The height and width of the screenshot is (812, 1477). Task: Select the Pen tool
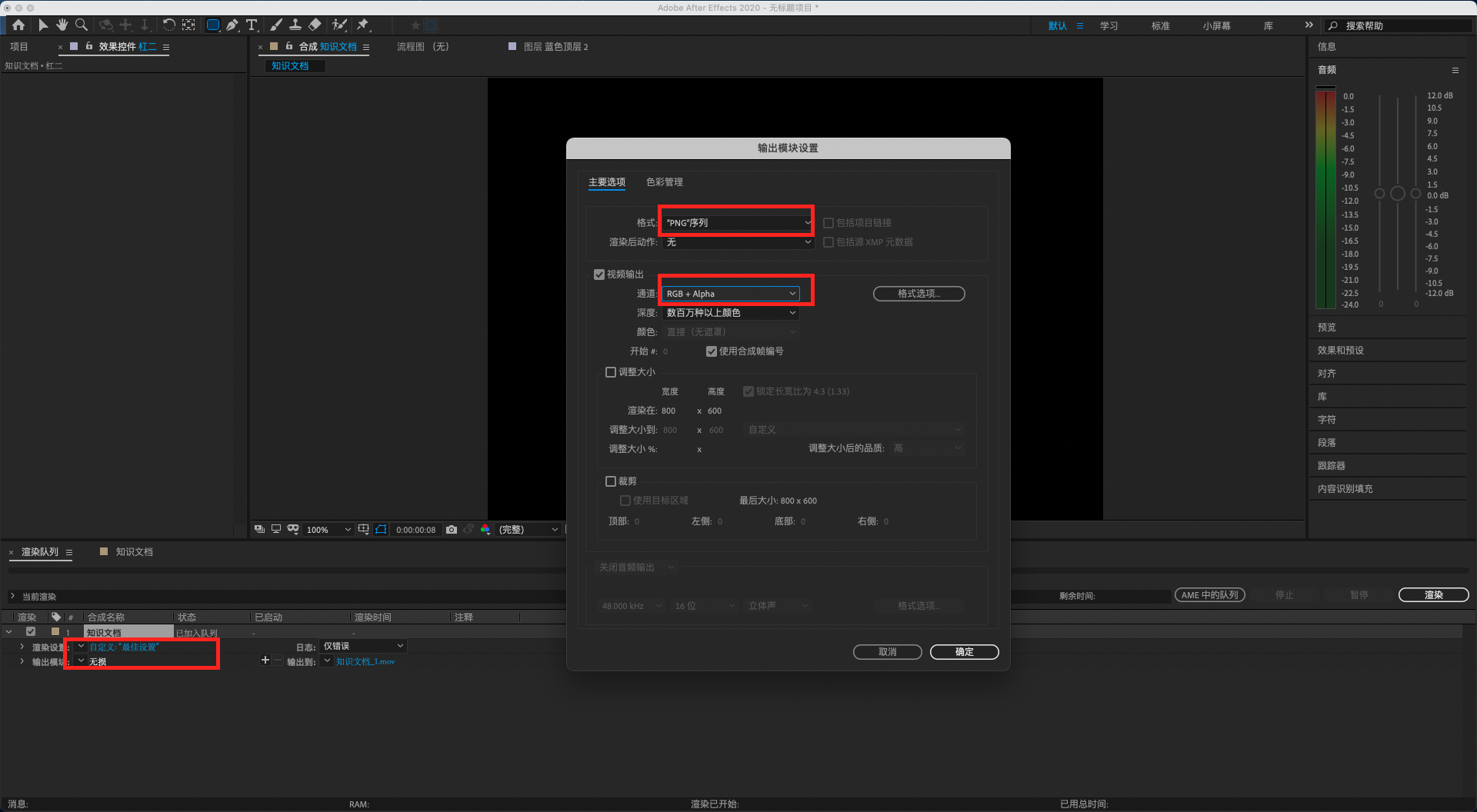[x=232, y=25]
